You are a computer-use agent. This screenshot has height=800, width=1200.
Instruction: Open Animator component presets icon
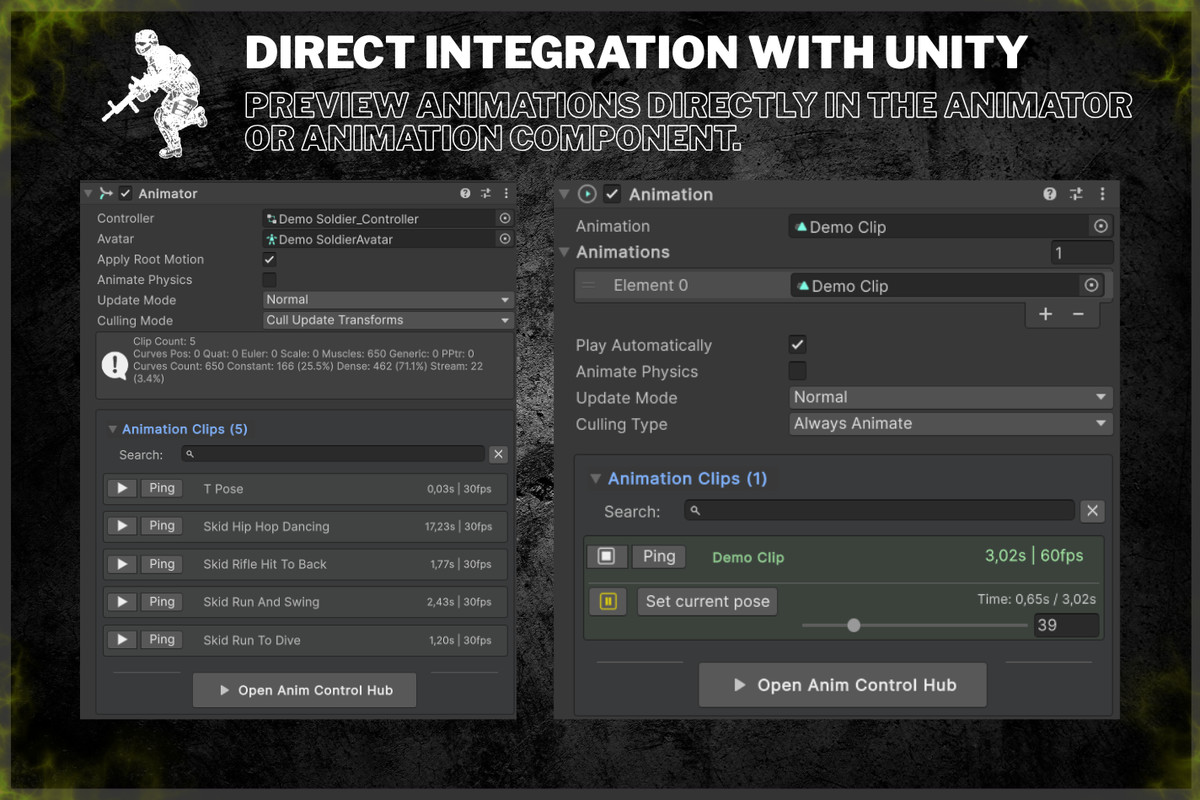[486, 194]
